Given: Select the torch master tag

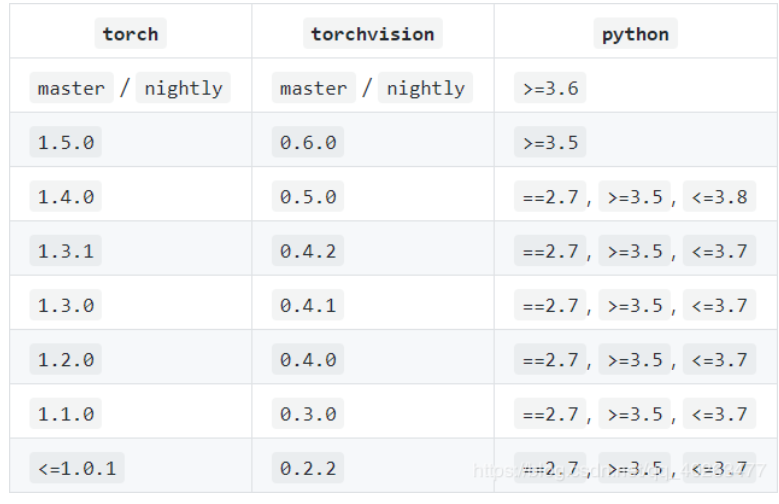Looking at the screenshot, I should click(72, 88).
